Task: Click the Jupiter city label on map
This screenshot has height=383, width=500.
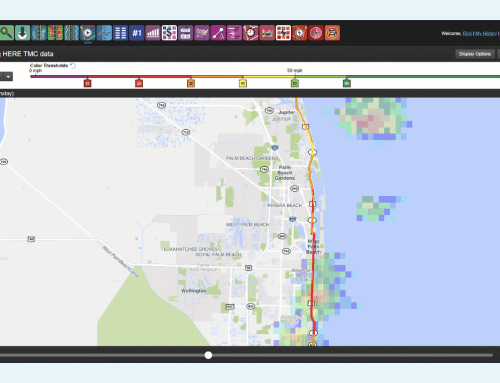Action: point(287,112)
